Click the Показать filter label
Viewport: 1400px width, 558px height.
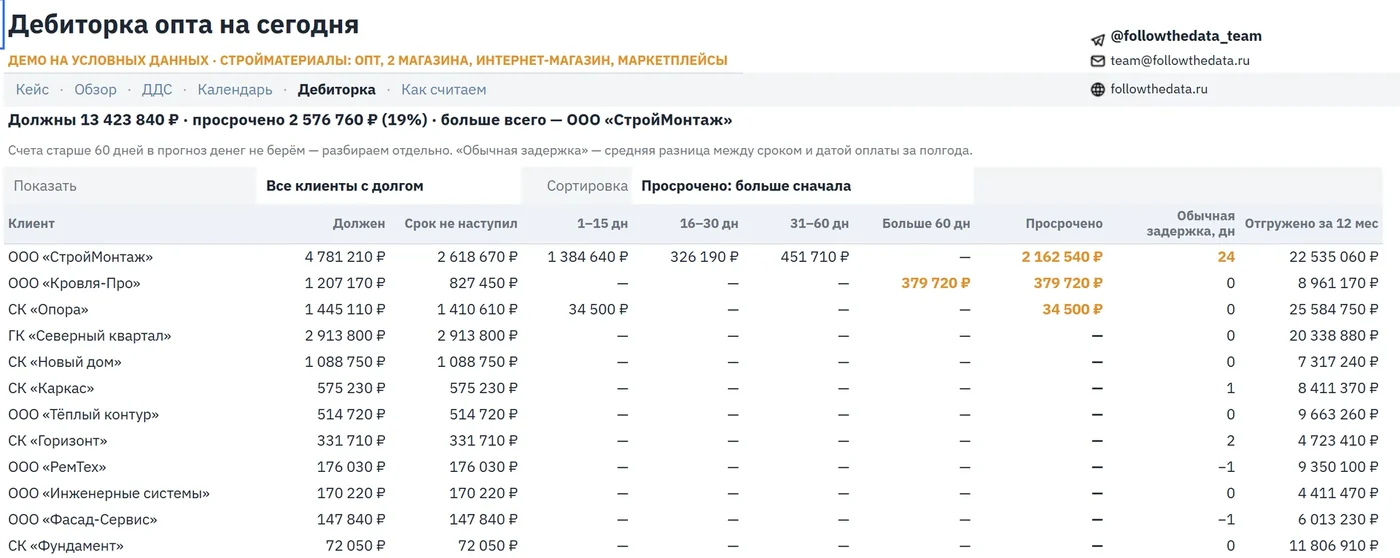coord(45,186)
